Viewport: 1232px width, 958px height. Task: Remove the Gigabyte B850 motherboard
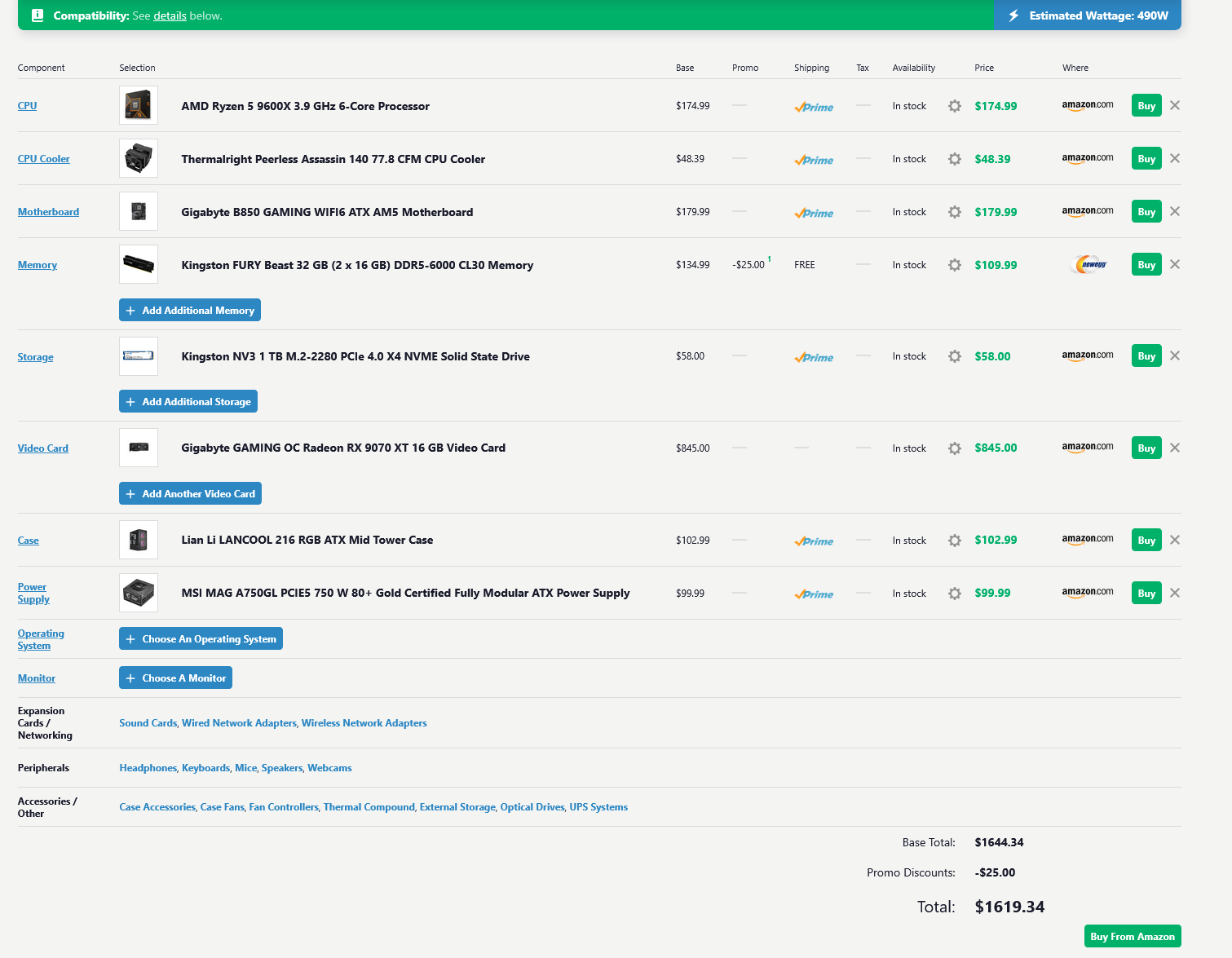1175,211
